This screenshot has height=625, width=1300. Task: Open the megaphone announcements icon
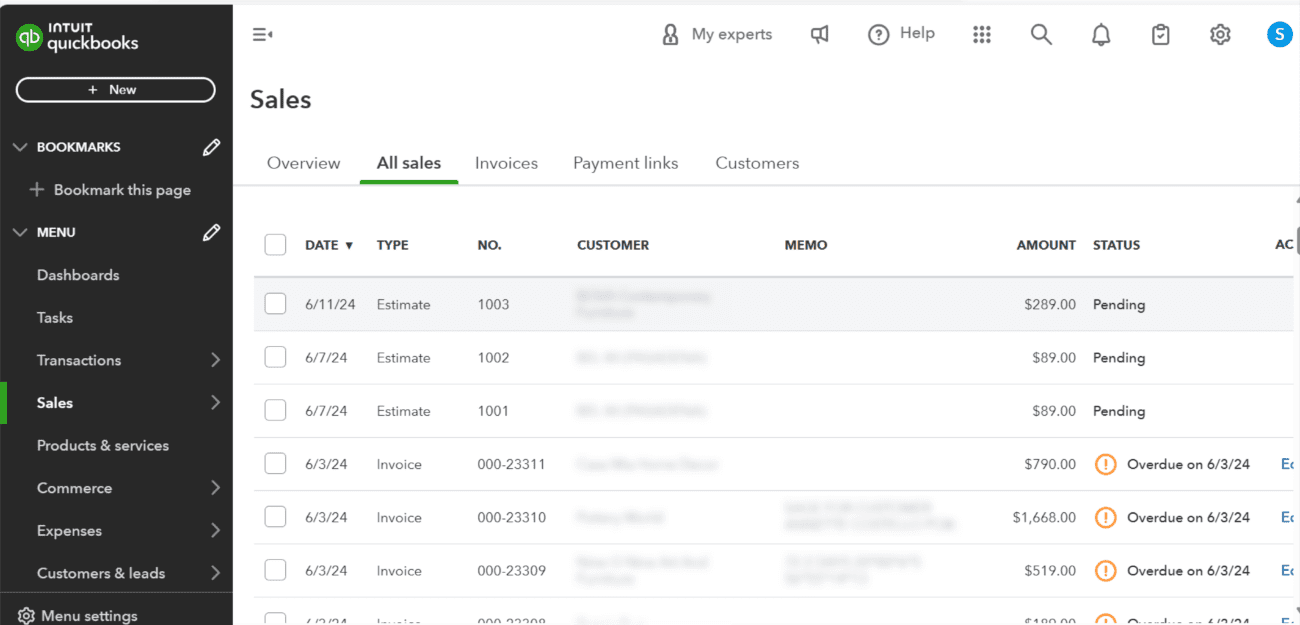point(820,35)
